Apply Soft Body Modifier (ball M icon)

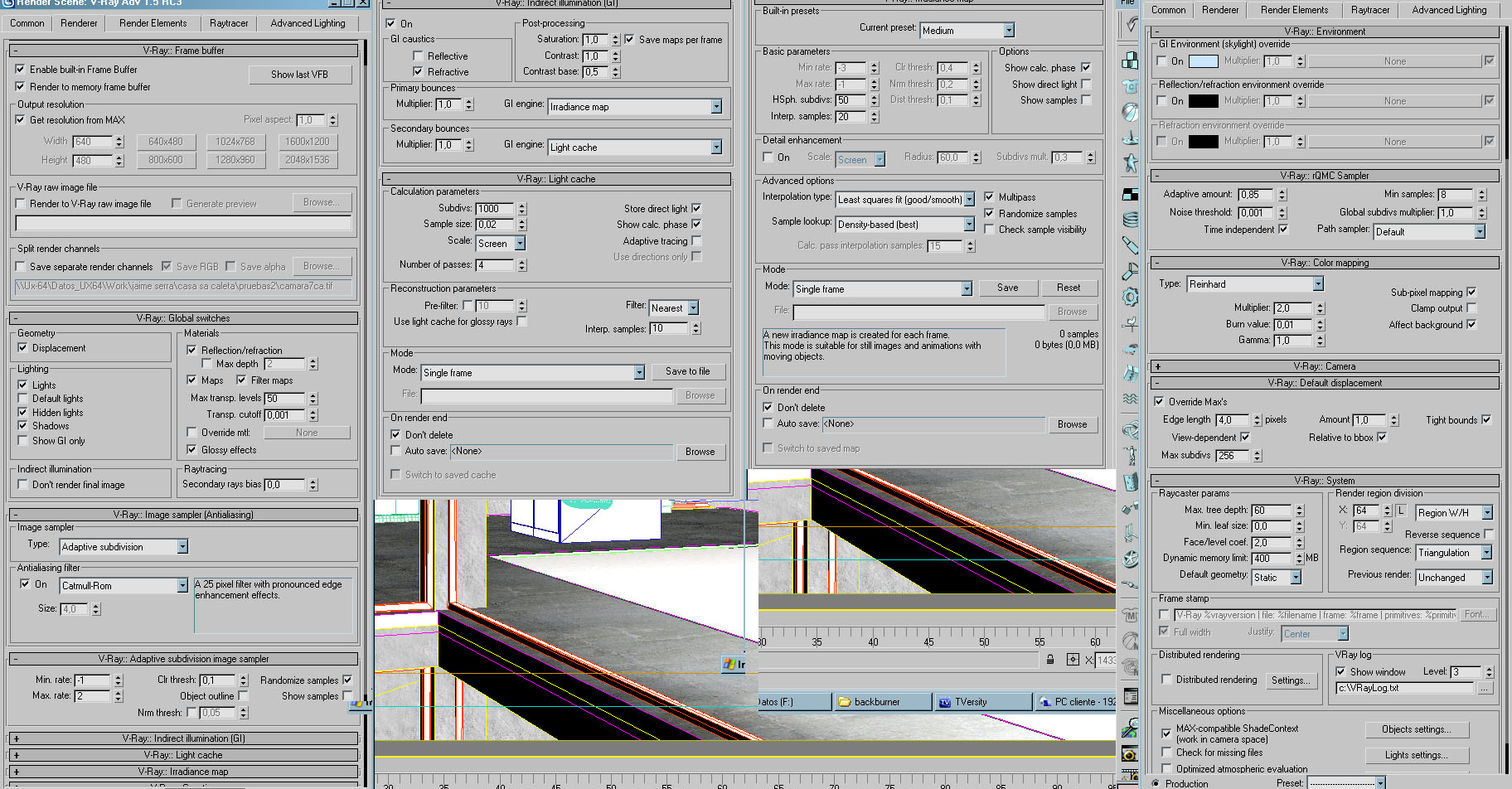pos(1130,641)
